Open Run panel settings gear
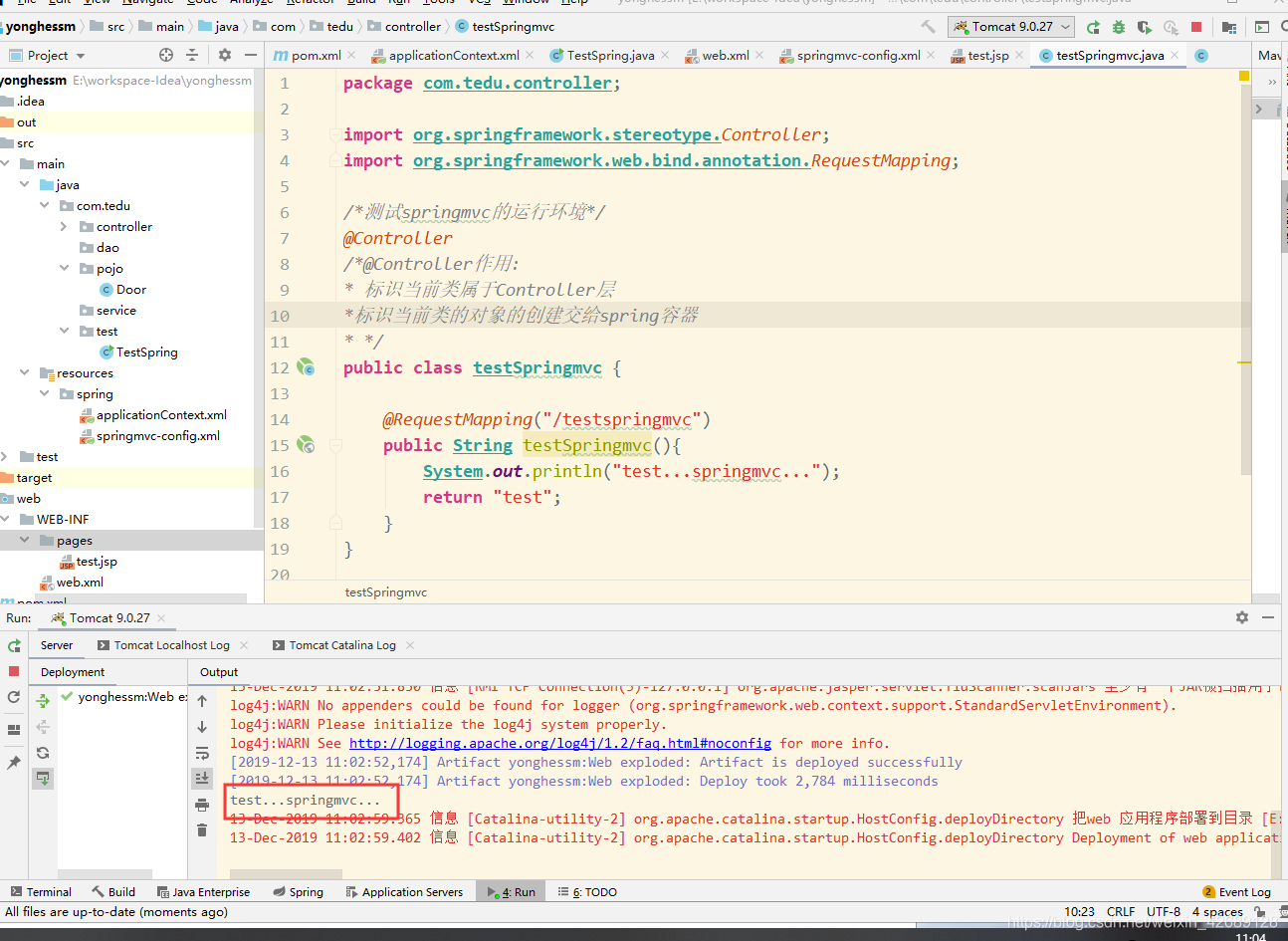 pos(1242,617)
